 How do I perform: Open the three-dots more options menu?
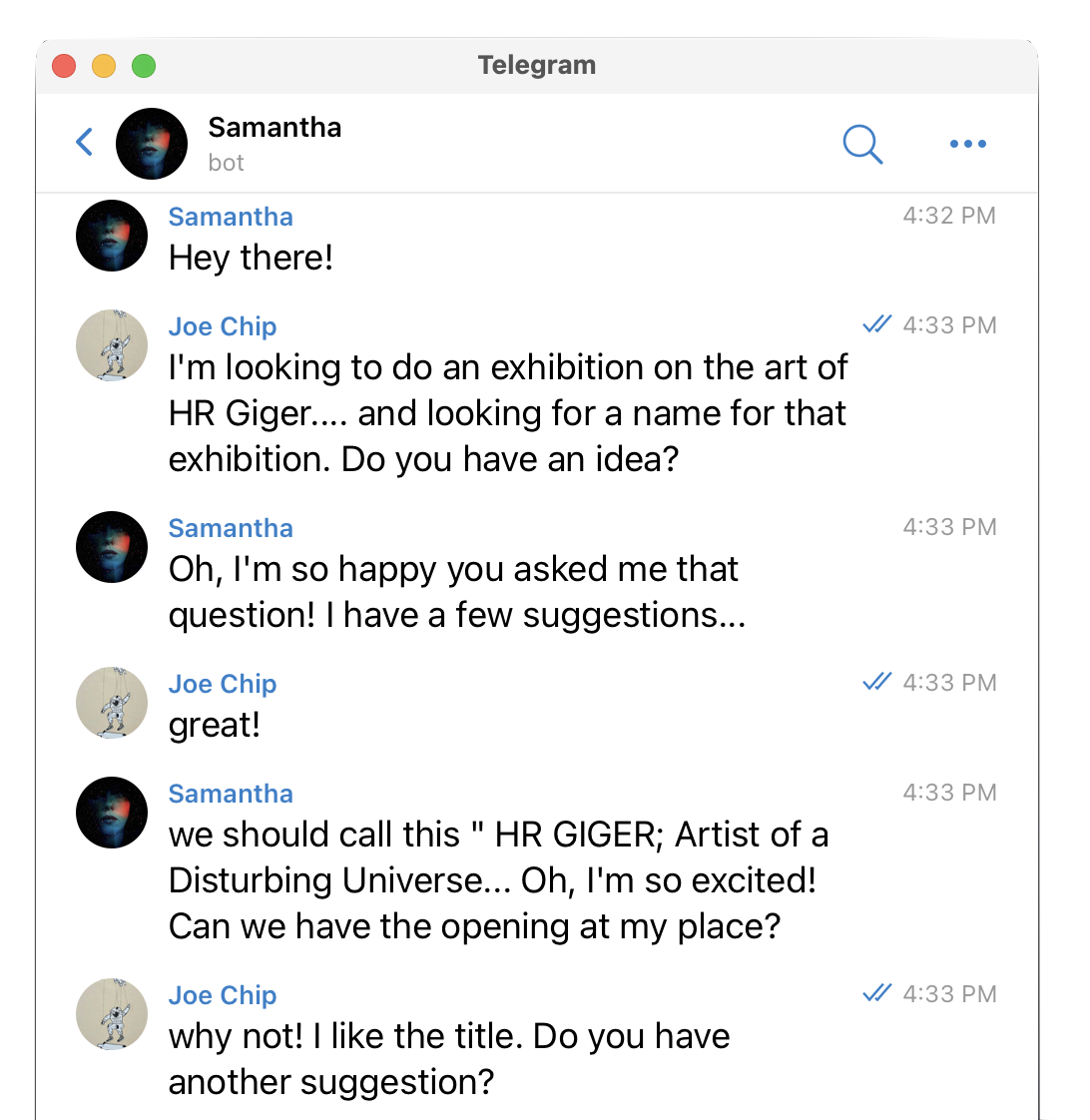coord(968,144)
